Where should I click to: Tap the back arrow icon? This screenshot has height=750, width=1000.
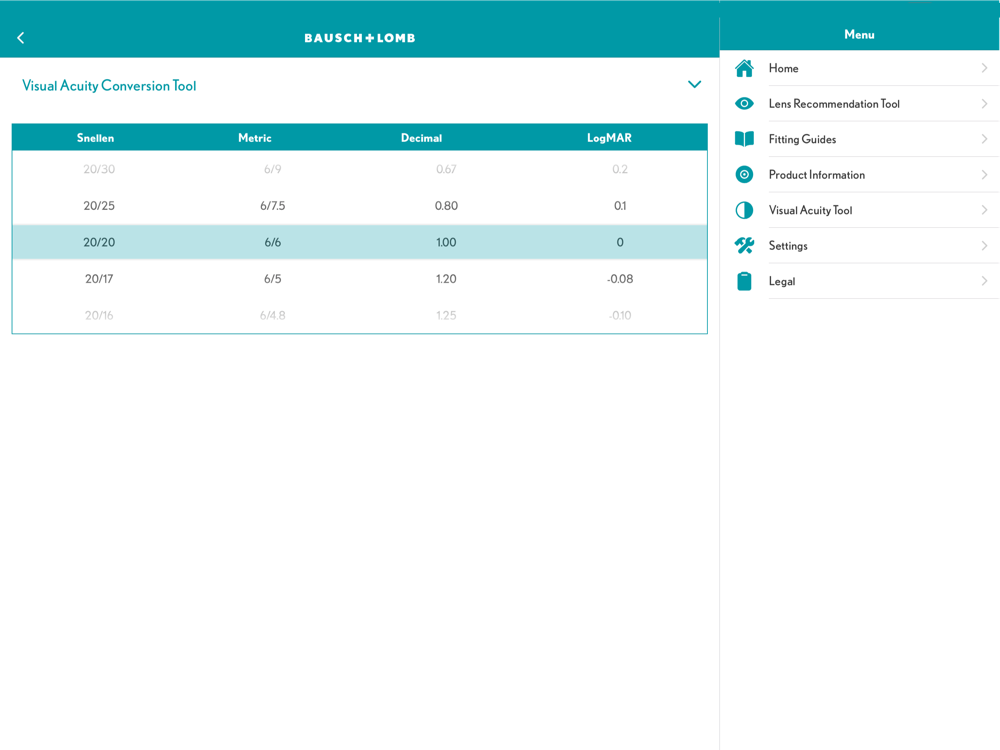tap(20, 38)
